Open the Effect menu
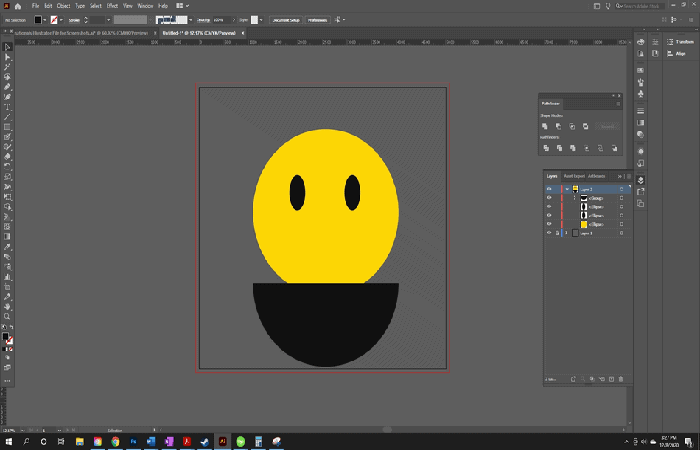The width and height of the screenshot is (700, 450). point(112,6)
